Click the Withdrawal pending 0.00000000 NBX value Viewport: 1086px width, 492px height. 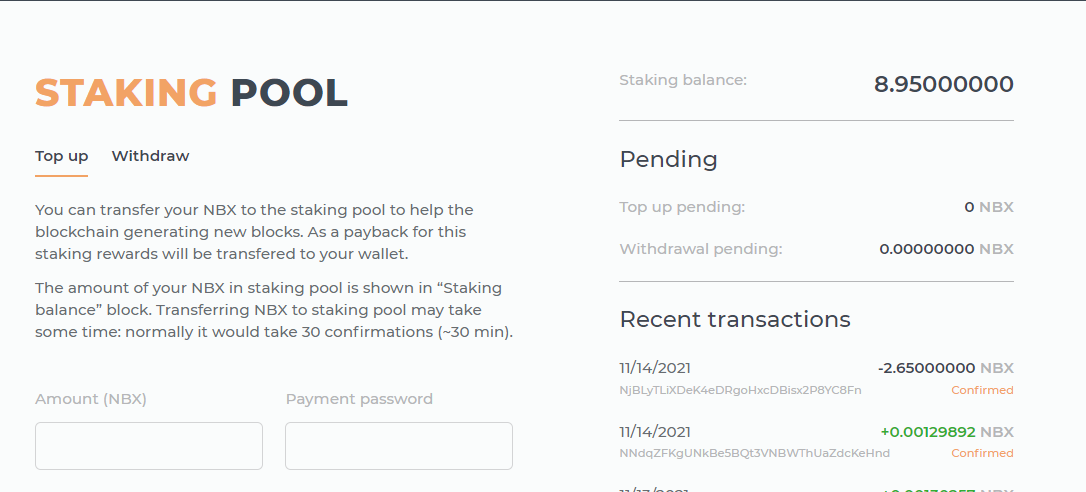[x=947, y=249]
